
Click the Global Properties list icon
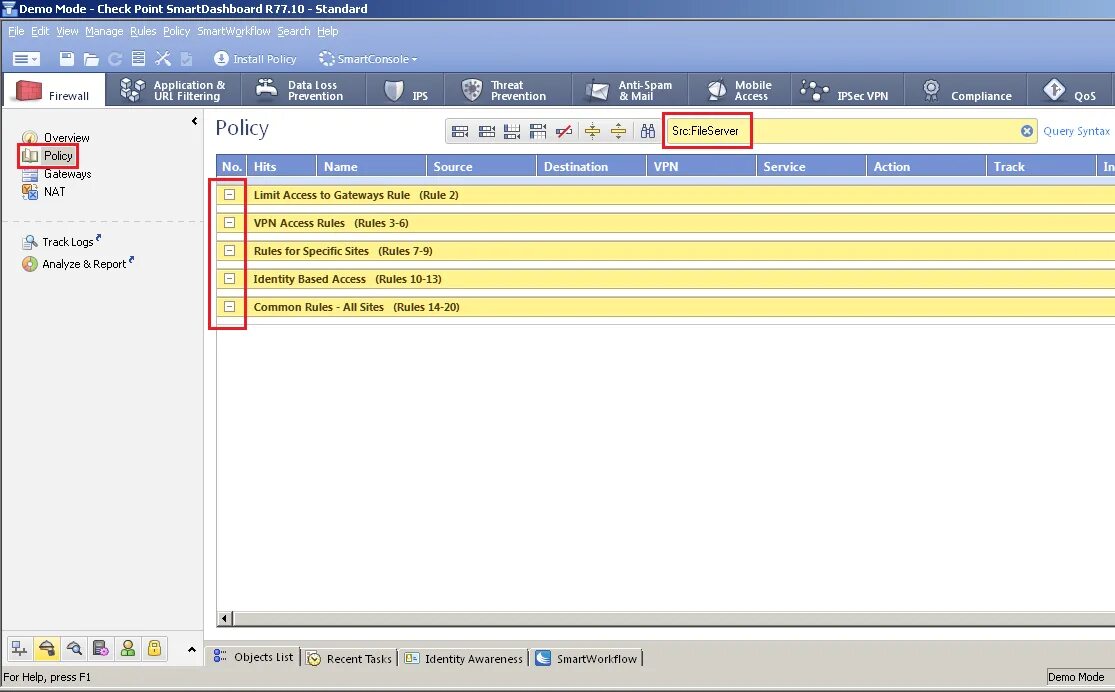click(x=139, y=59)
